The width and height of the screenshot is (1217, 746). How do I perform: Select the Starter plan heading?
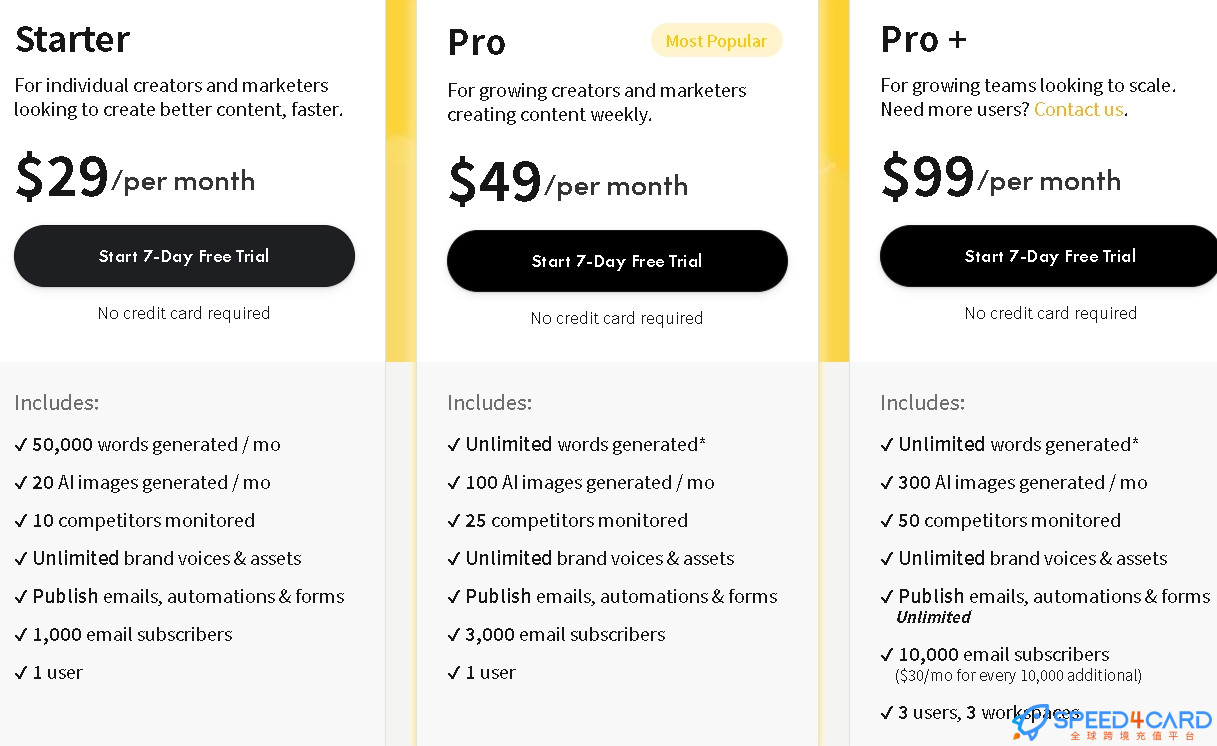72,39
